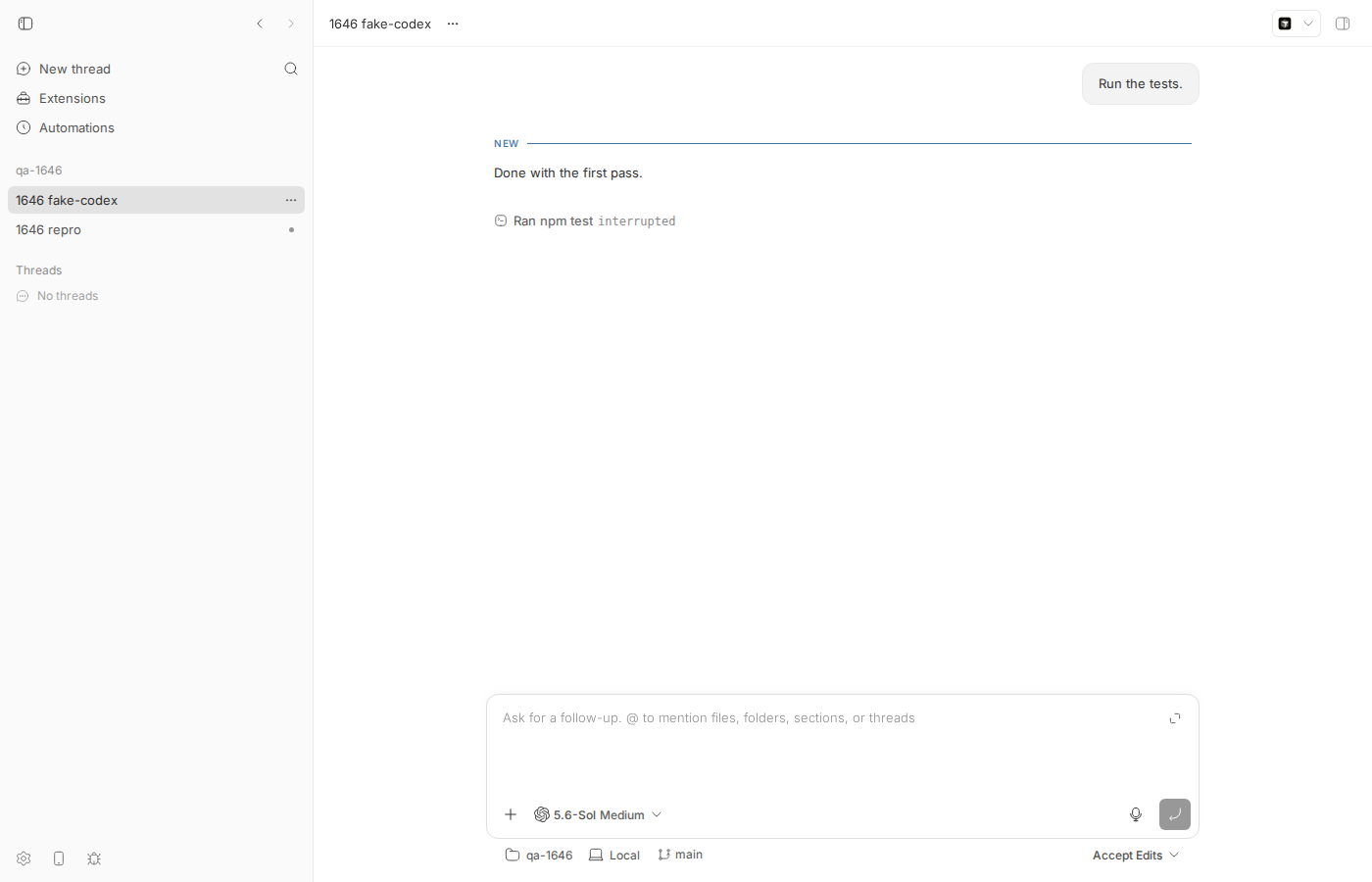Go forward with the right arrow
1372x882 pixels.
pos(291,24)
